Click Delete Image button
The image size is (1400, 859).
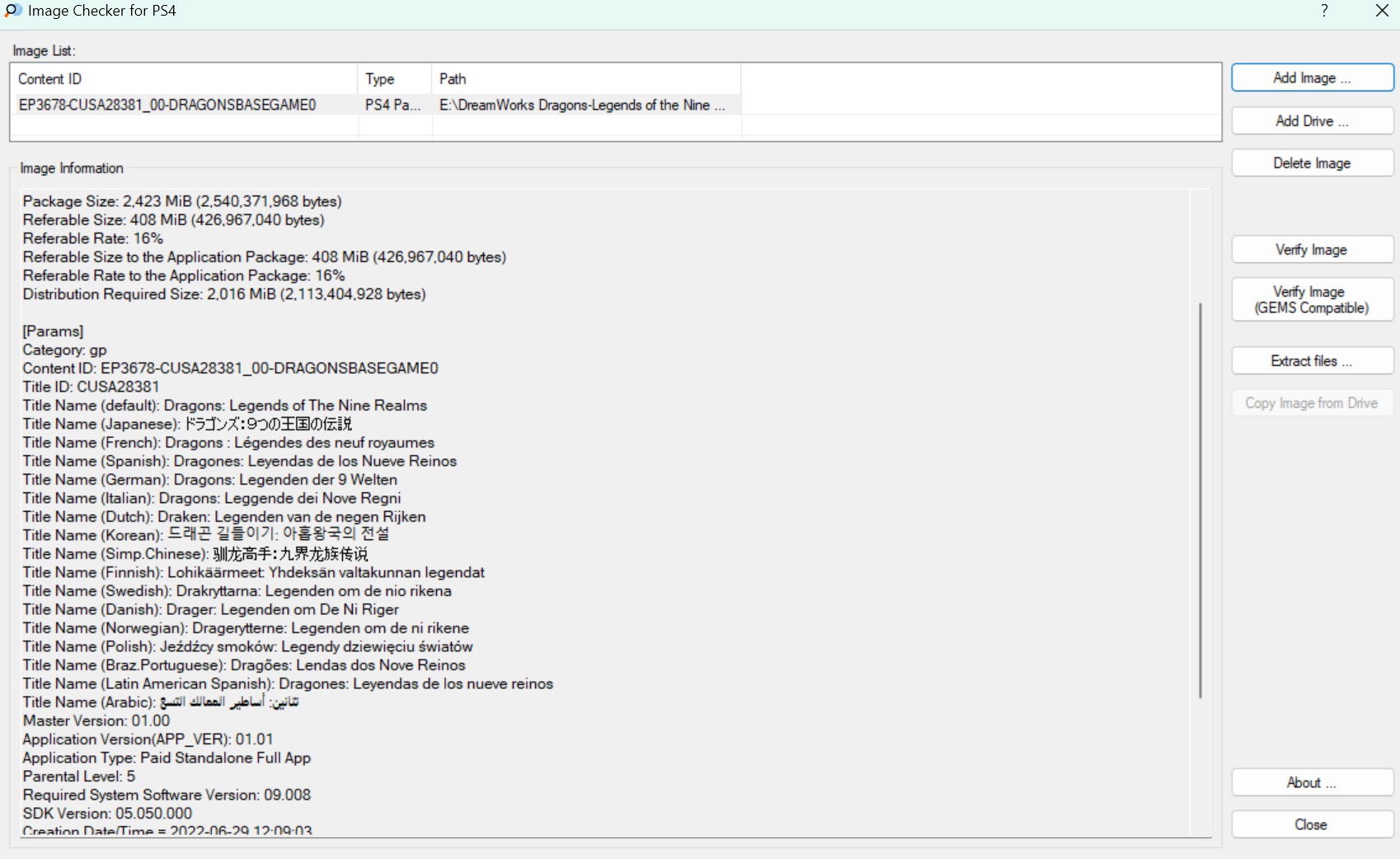point(1312,163)
